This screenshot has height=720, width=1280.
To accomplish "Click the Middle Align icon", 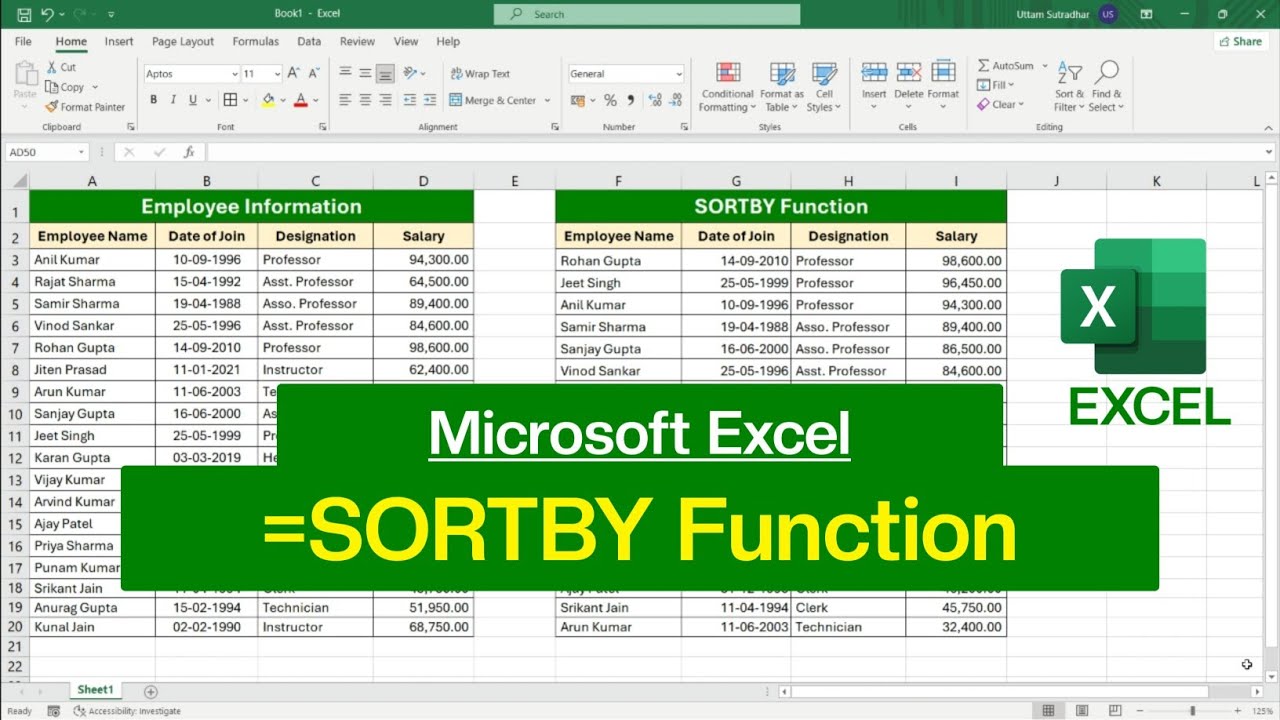I will pos(365,73).
